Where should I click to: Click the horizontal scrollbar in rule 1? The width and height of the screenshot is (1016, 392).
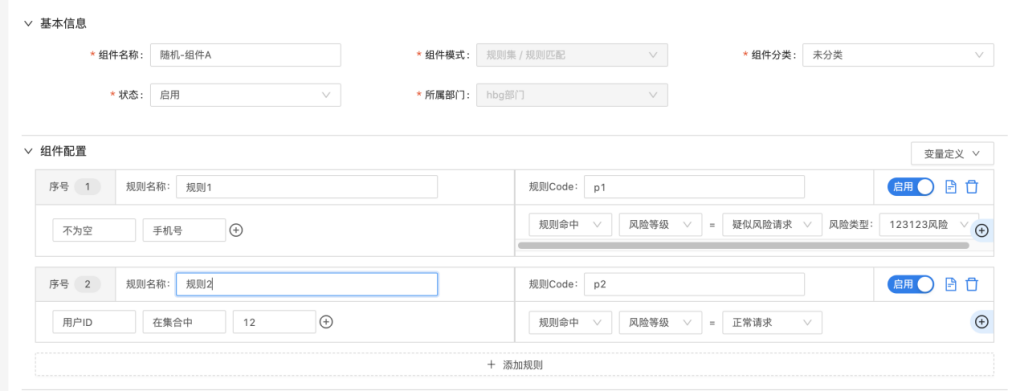[743, 246]
